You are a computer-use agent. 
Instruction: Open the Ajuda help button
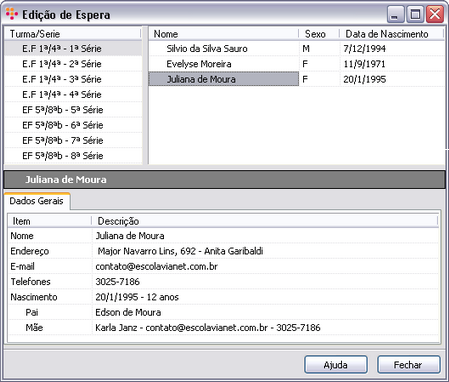[336, 365]
